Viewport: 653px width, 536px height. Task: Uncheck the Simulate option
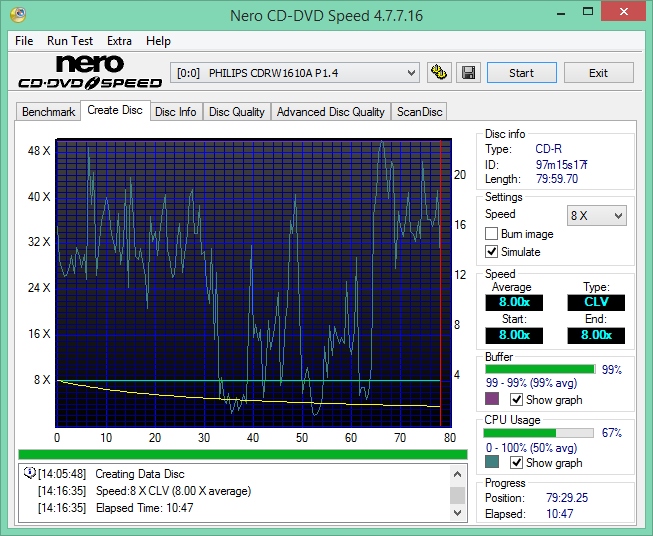pyautogui.click(x=492, y=252)
